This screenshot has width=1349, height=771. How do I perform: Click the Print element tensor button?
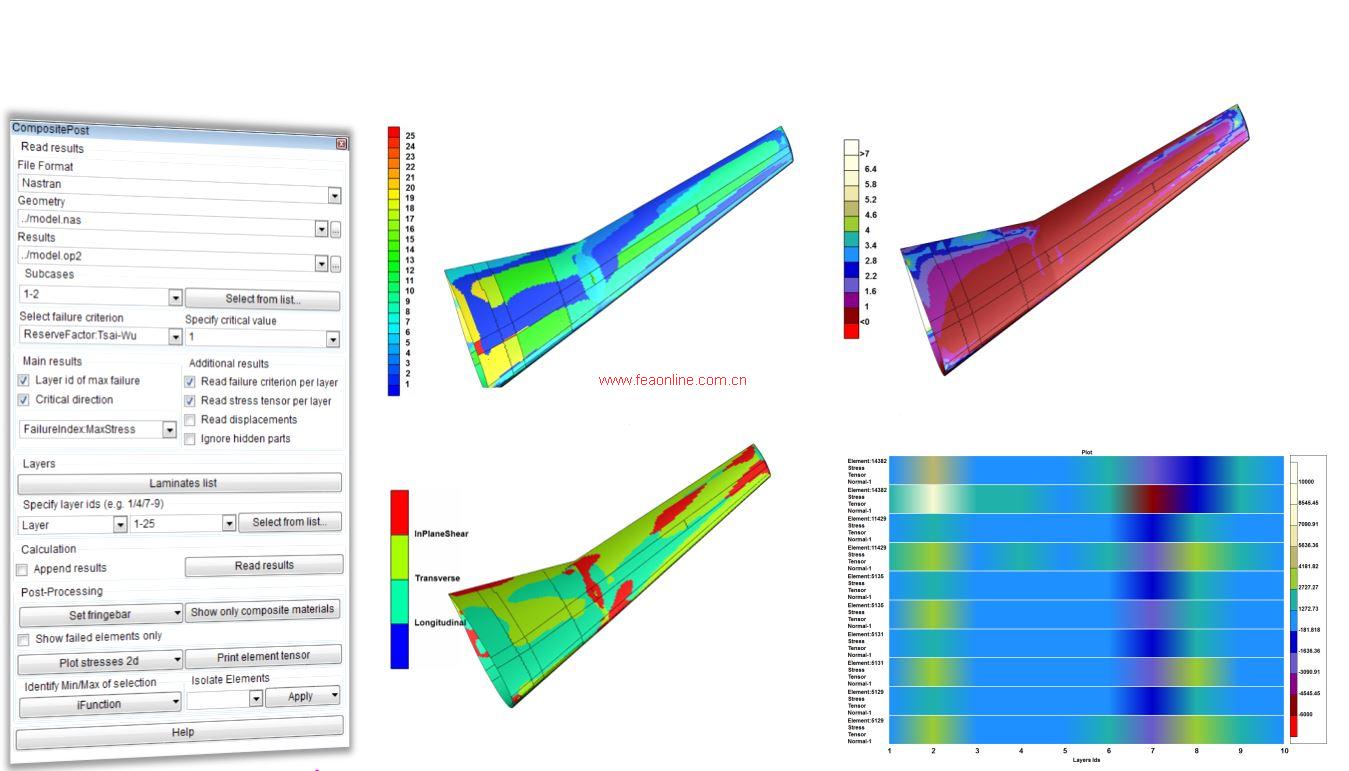click(x=263, y=656)
